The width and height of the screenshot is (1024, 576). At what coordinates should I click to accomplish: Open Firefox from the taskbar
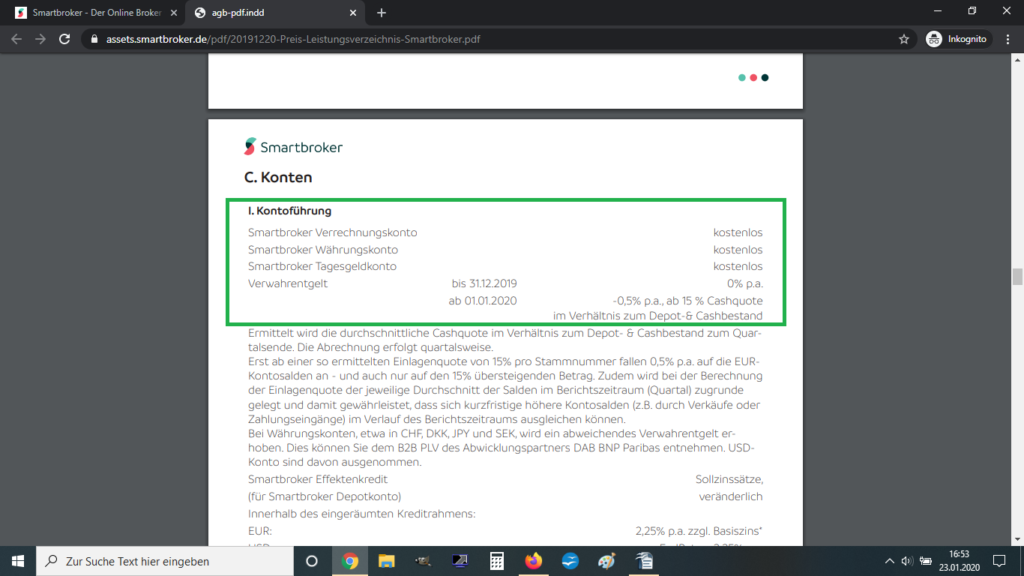click(534, 561)
